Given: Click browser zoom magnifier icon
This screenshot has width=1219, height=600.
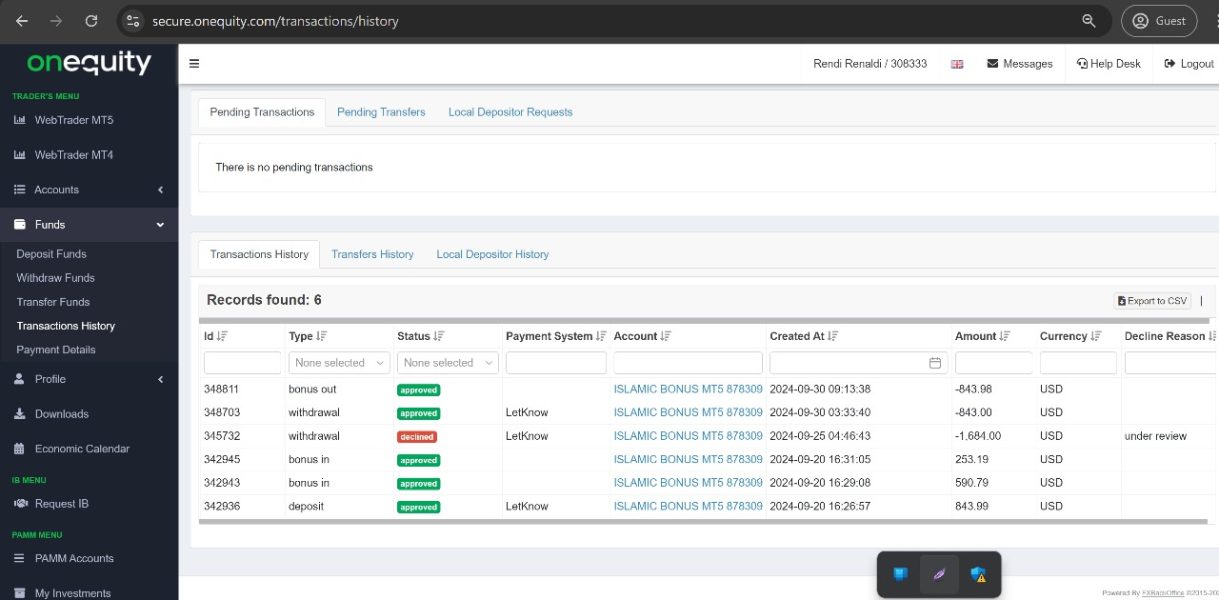Looking at the screenshot, I should (1089, 21).
